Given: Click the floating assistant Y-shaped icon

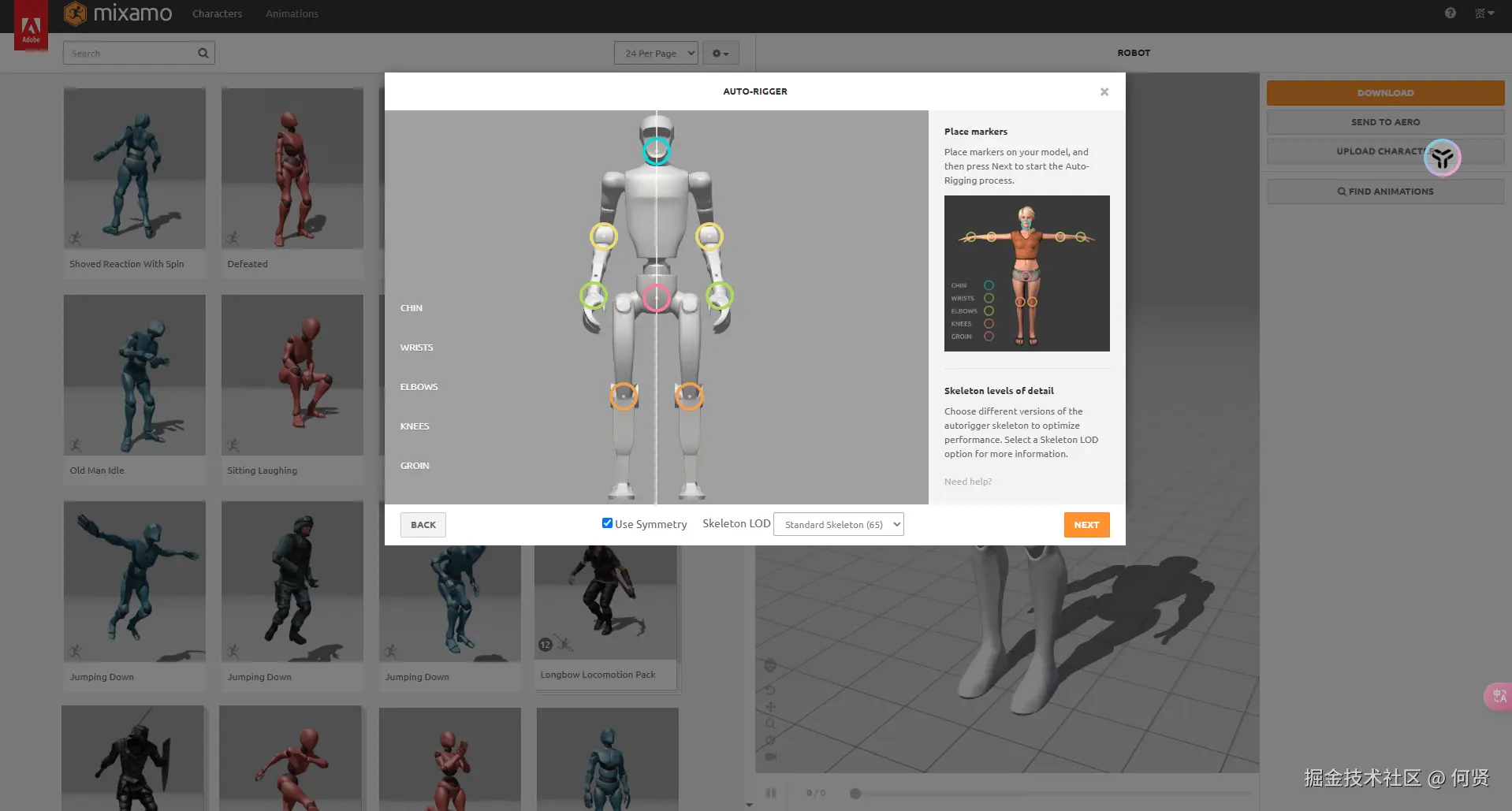Looking at the screenshot, I should coord(1443,158).
